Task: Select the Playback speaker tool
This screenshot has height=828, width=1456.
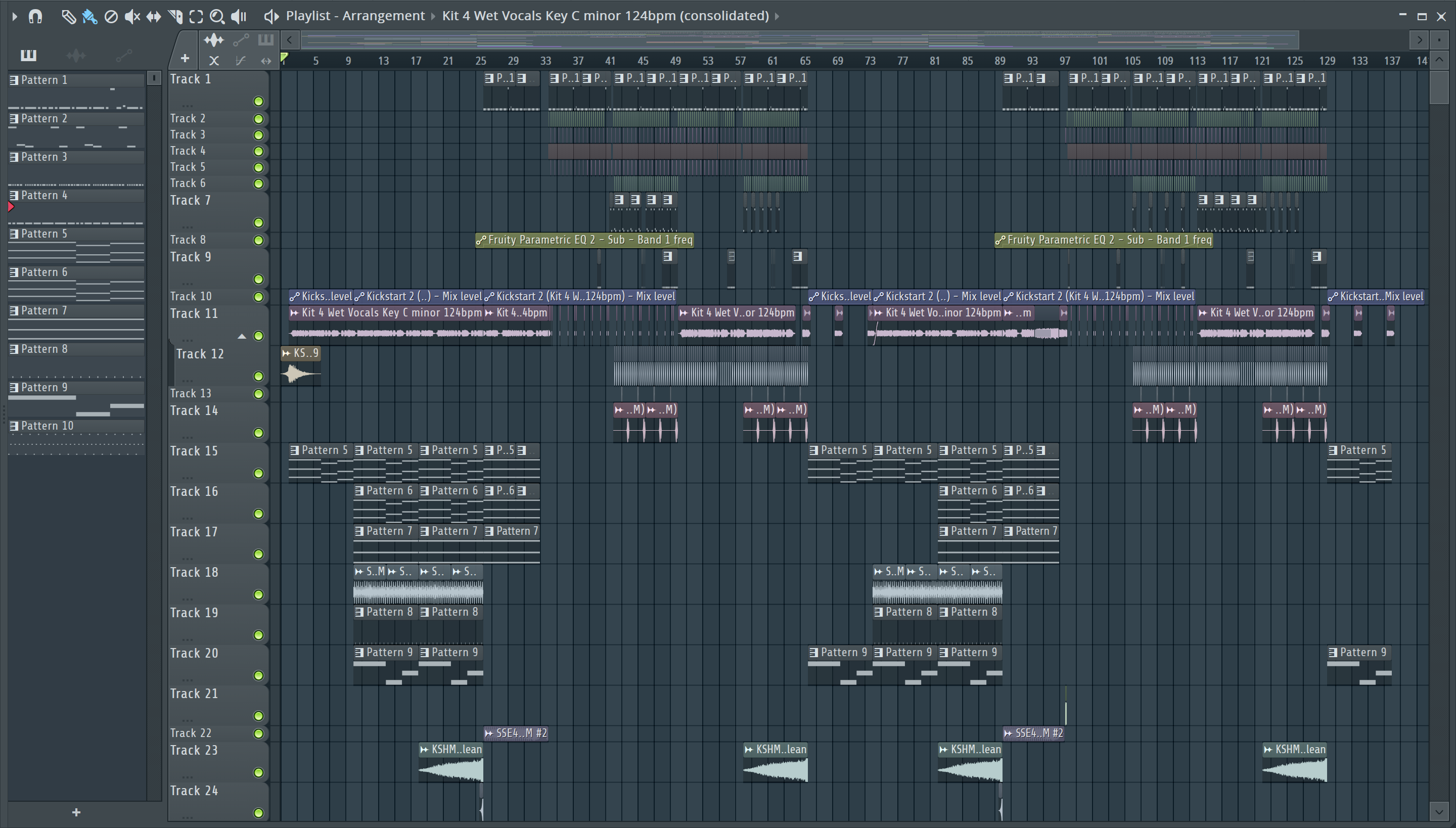Action: (240, 17)
